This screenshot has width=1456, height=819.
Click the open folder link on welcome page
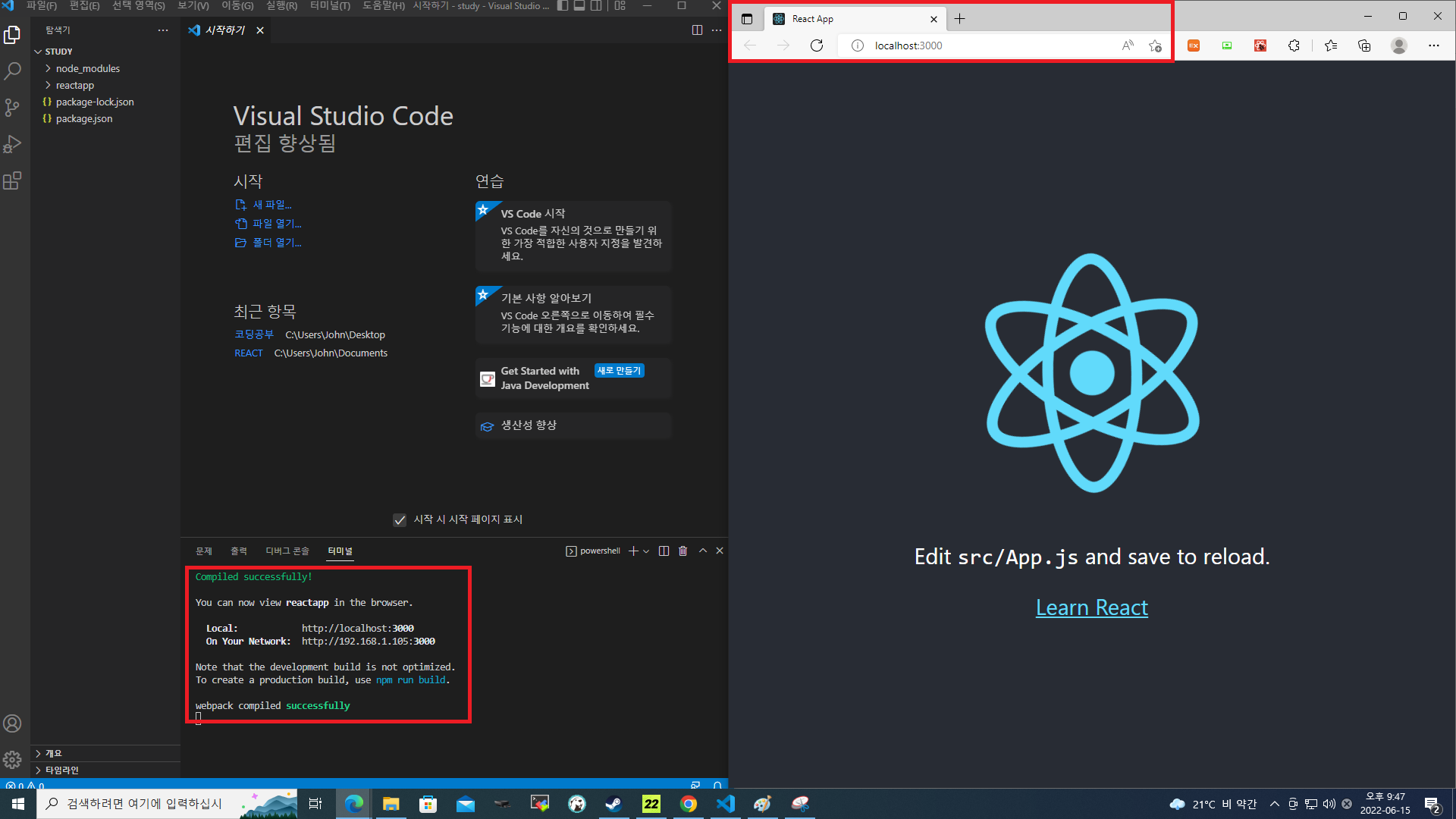tap(276, 243)
